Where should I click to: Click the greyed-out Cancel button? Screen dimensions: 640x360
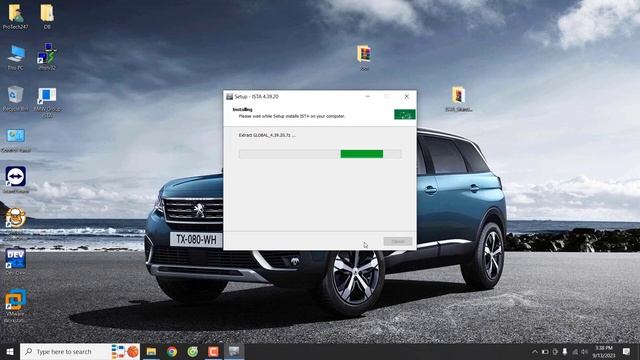[398, 242]
